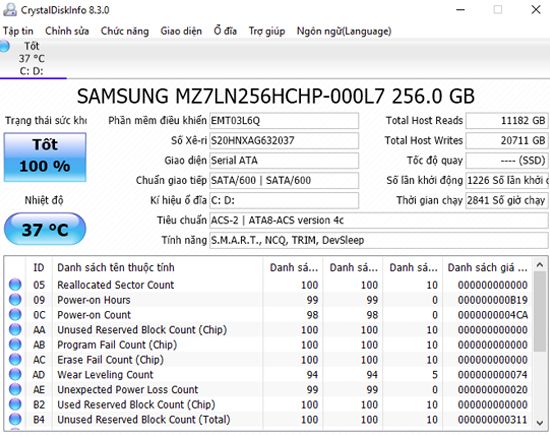The image size is (550, 435).
Task: Click status orb for row B4
Action: [x=15, y=419]
